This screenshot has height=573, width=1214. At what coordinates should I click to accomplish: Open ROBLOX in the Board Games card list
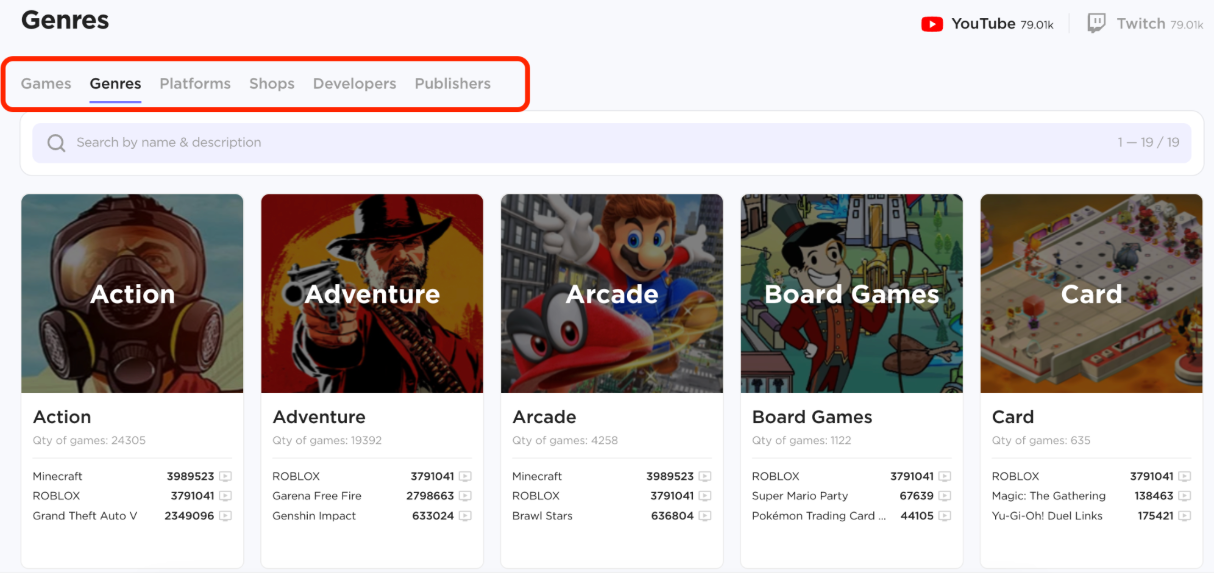pyautogui.click(x=776, y=477)
